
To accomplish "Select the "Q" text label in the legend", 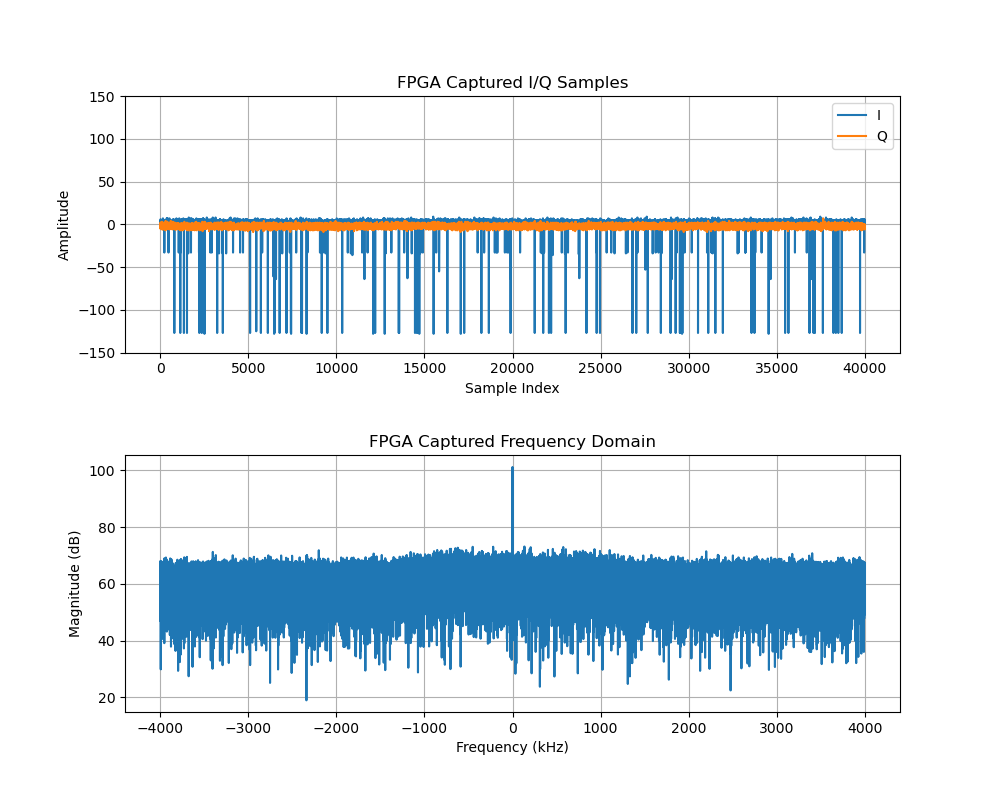I will pos(881,136).
